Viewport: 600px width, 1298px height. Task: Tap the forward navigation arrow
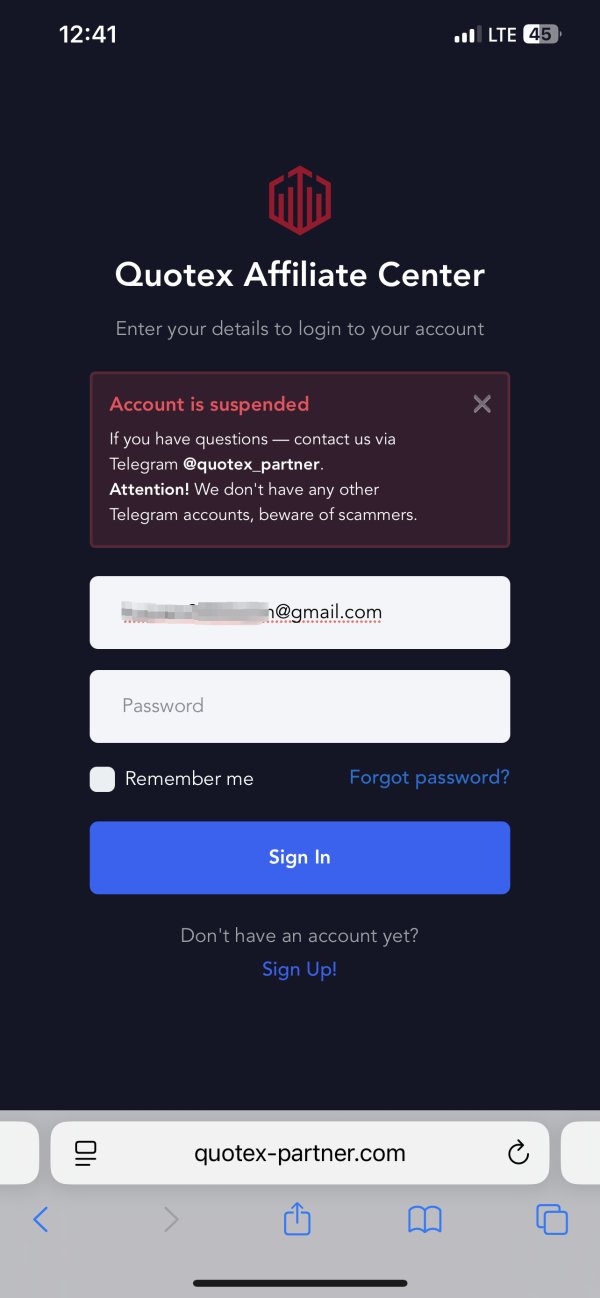pos(171,1219)
